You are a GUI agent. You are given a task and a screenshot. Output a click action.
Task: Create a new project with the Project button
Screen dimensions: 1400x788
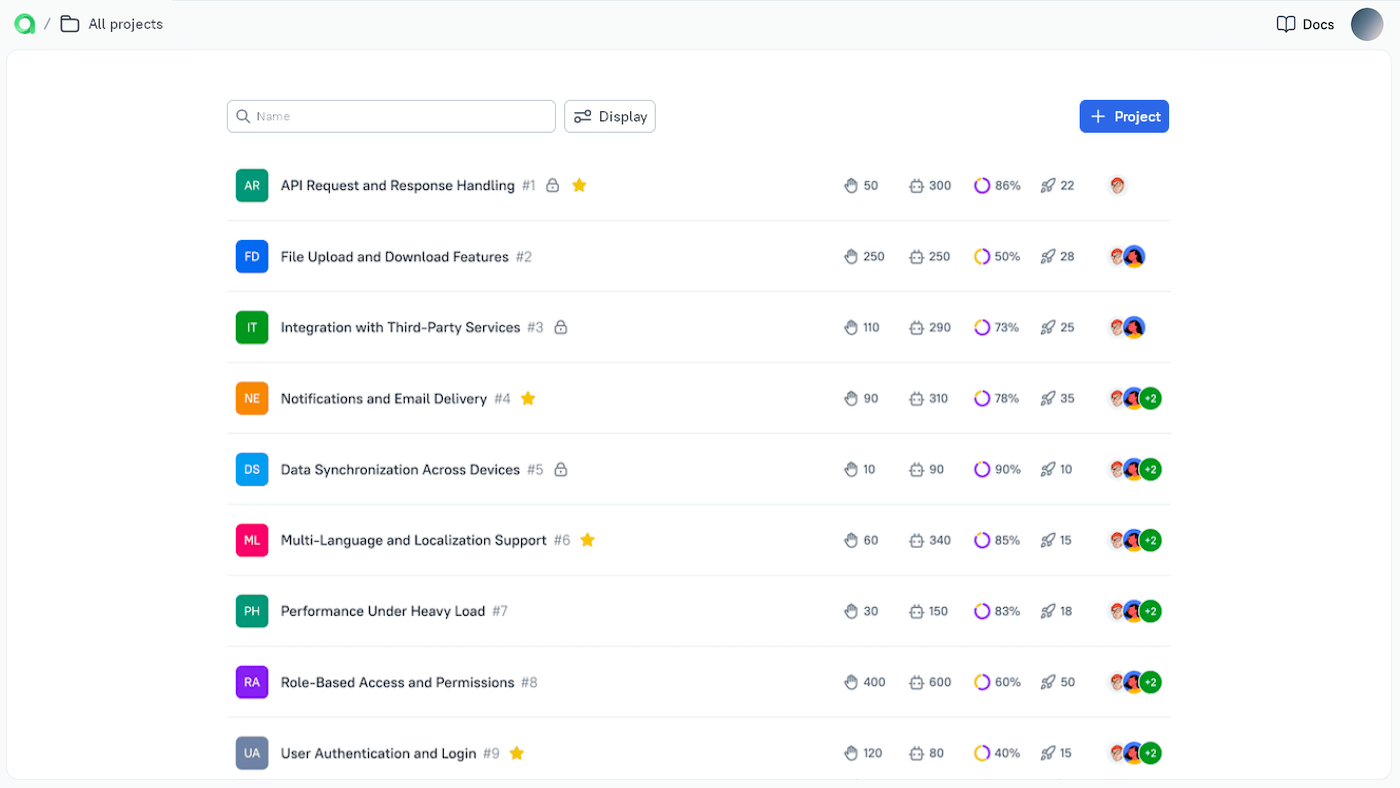[x=1124, y=116]
